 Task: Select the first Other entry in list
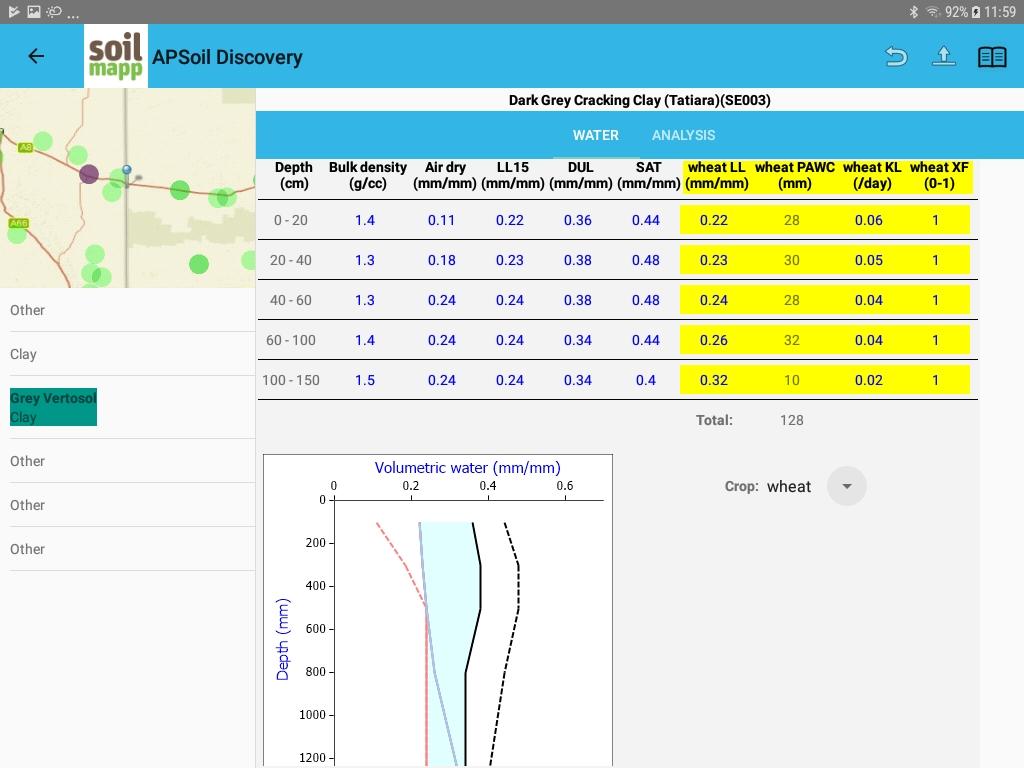(x=28, y=310)
